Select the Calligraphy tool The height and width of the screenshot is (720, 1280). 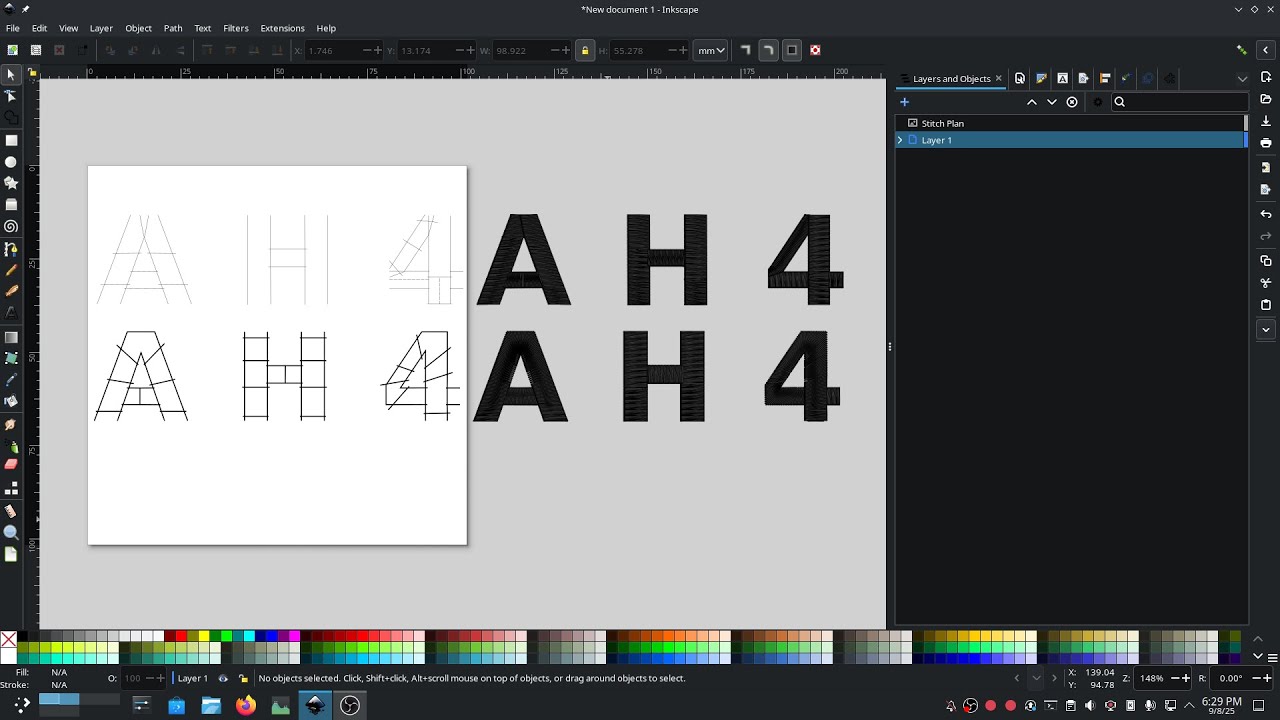click(x=11, y=291)
